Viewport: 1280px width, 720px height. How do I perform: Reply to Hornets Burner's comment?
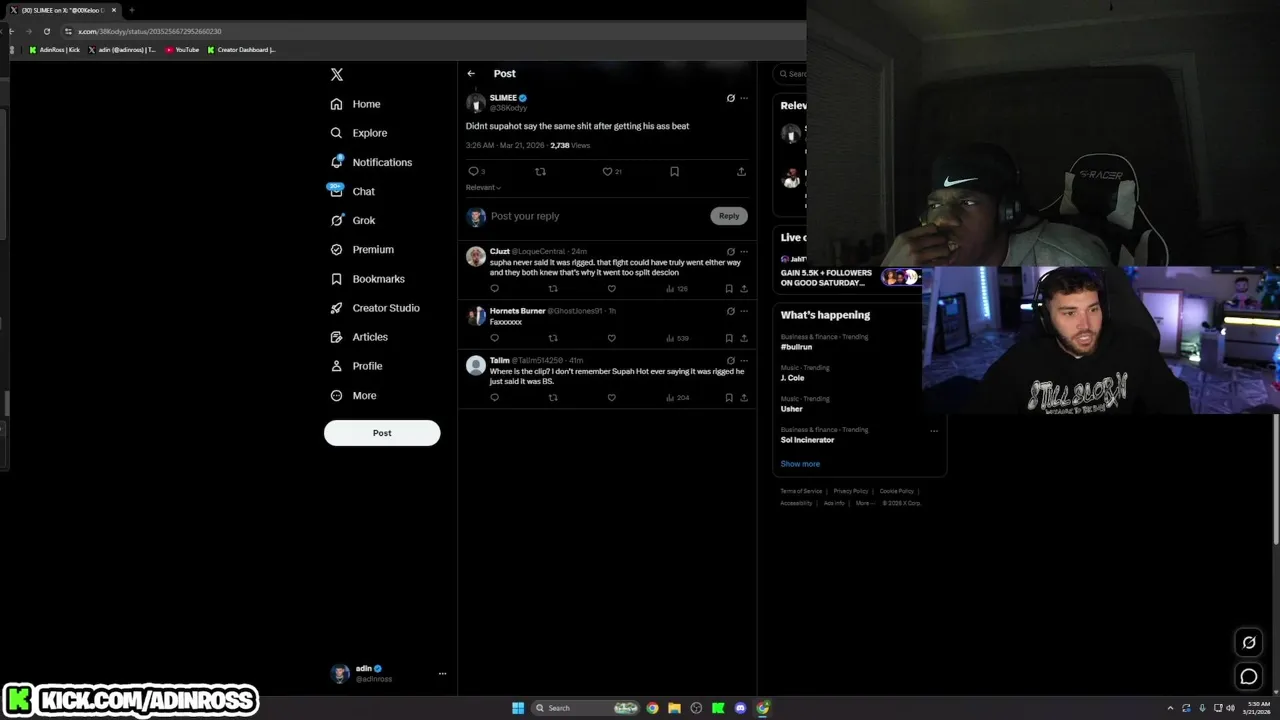tap(494, 338)
